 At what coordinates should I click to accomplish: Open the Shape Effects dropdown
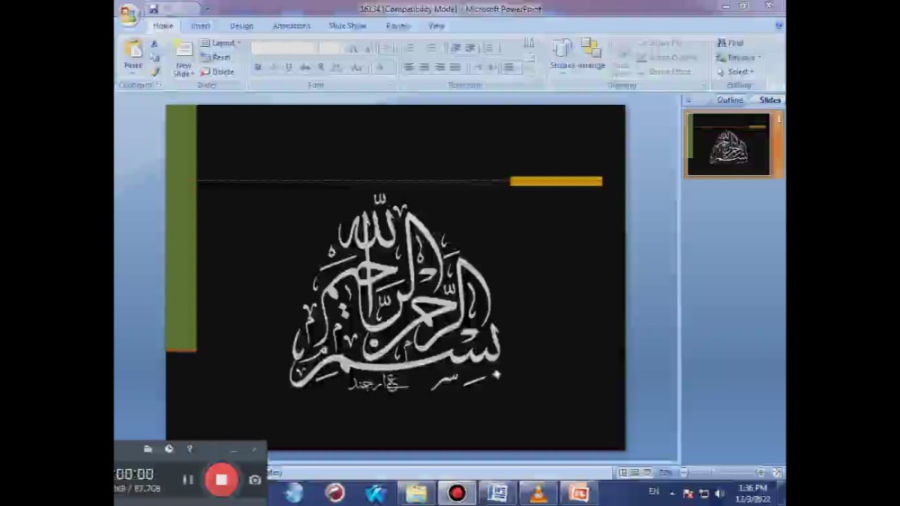pyautogui.click(x=665, y=72)
